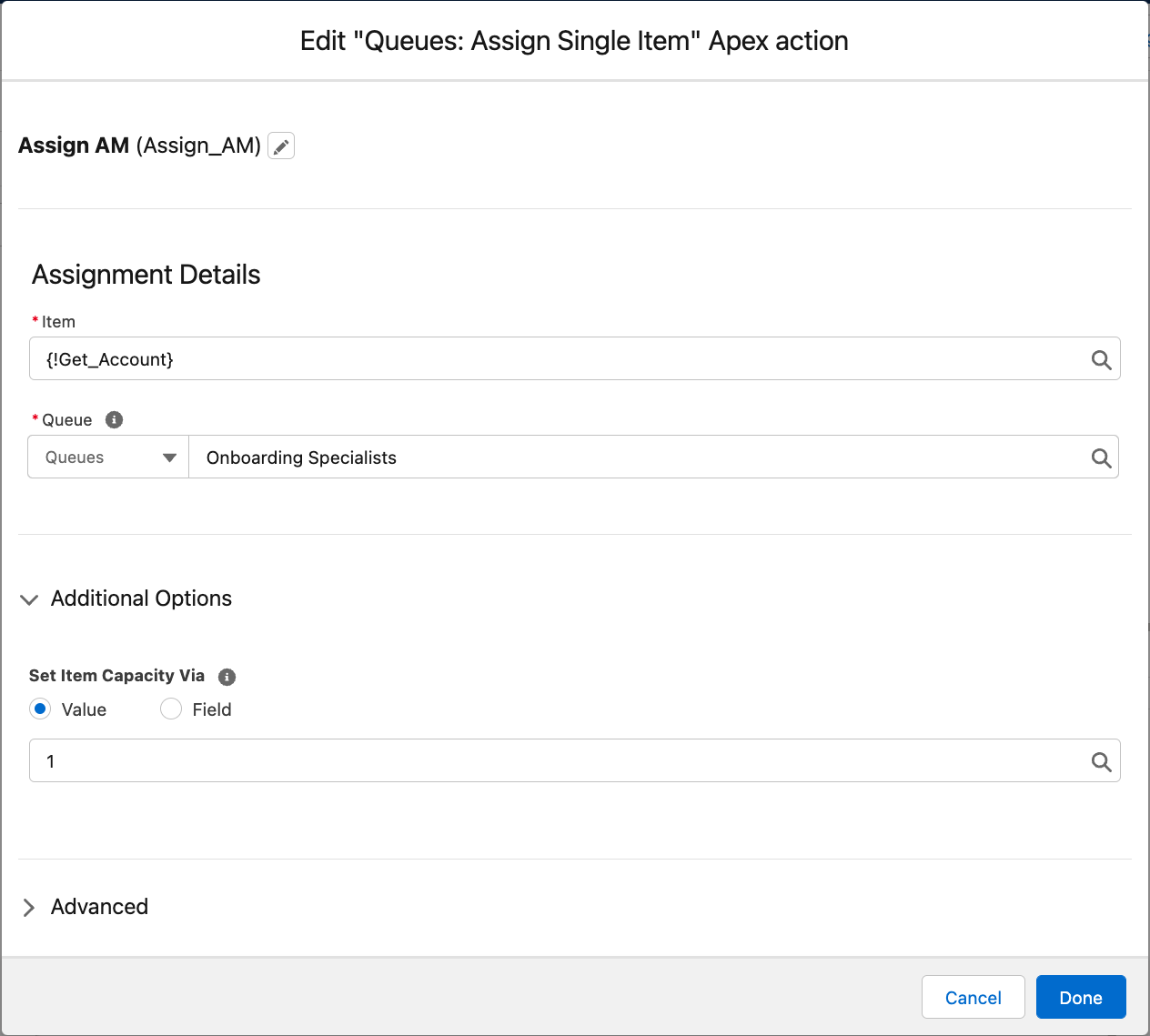The width and height of the screenshot is (1150, 1036).
Task: Expand the Advanced section chevron
Action: click(29, 908)
